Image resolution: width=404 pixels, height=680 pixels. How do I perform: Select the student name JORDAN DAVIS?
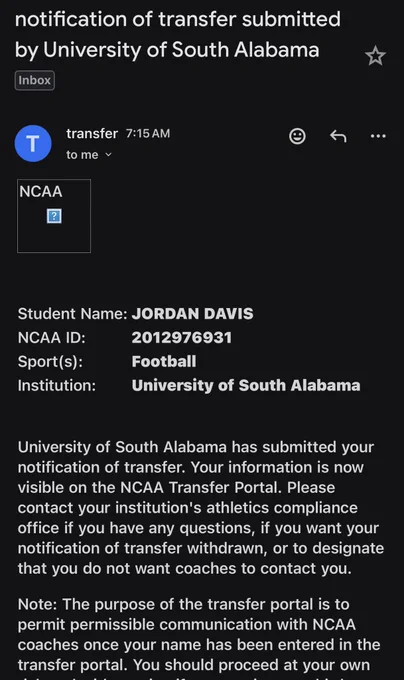(192, 314)
